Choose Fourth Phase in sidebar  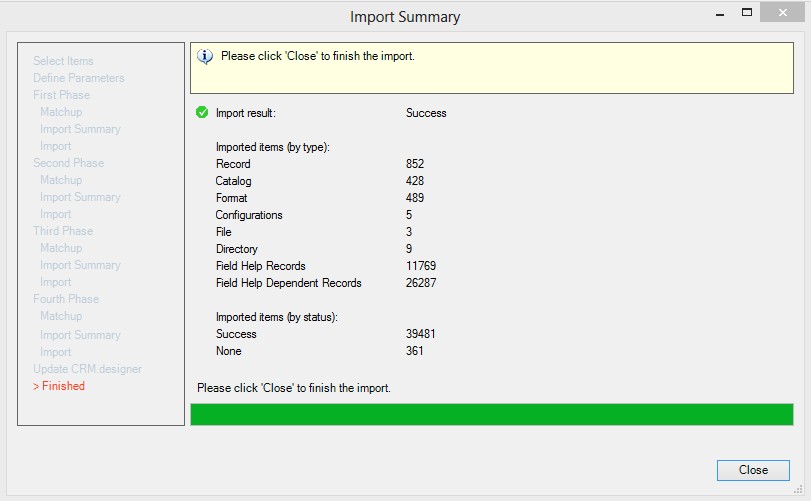[x=66, y=299]
